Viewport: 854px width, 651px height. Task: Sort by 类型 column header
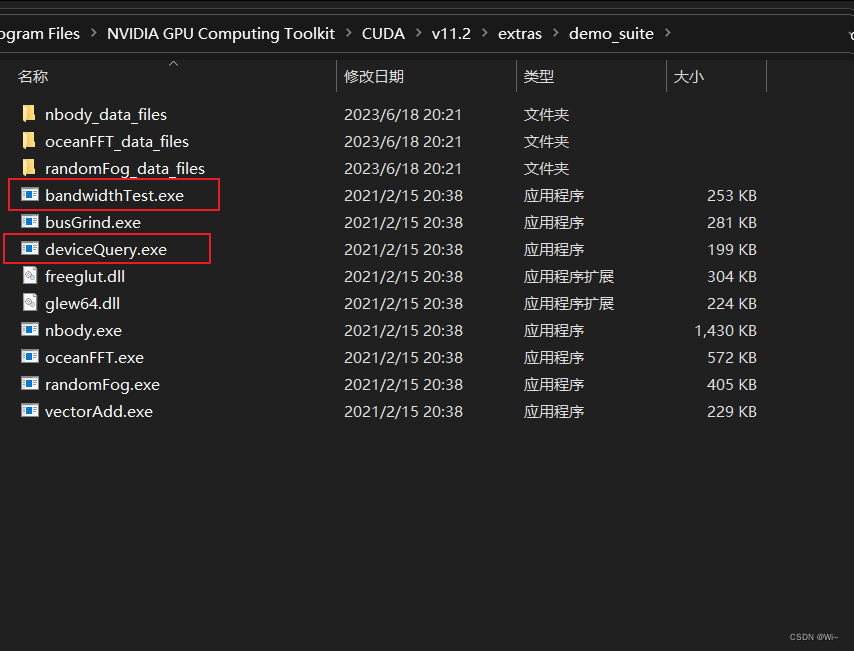click(x=538, y=76)
